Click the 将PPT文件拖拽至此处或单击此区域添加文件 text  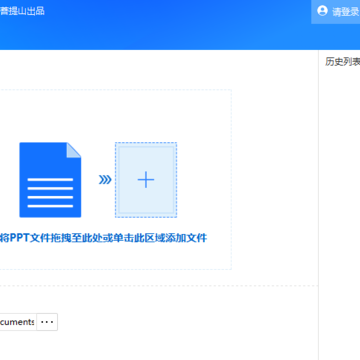(103, 238)
